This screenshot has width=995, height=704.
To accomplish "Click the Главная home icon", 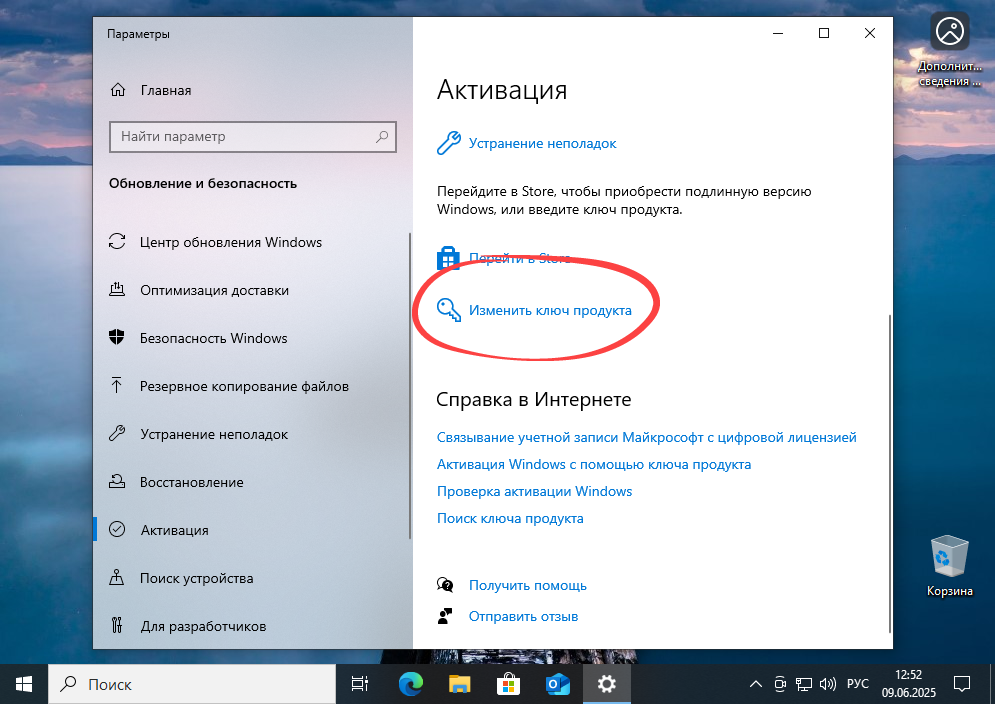I will (117, 90).
